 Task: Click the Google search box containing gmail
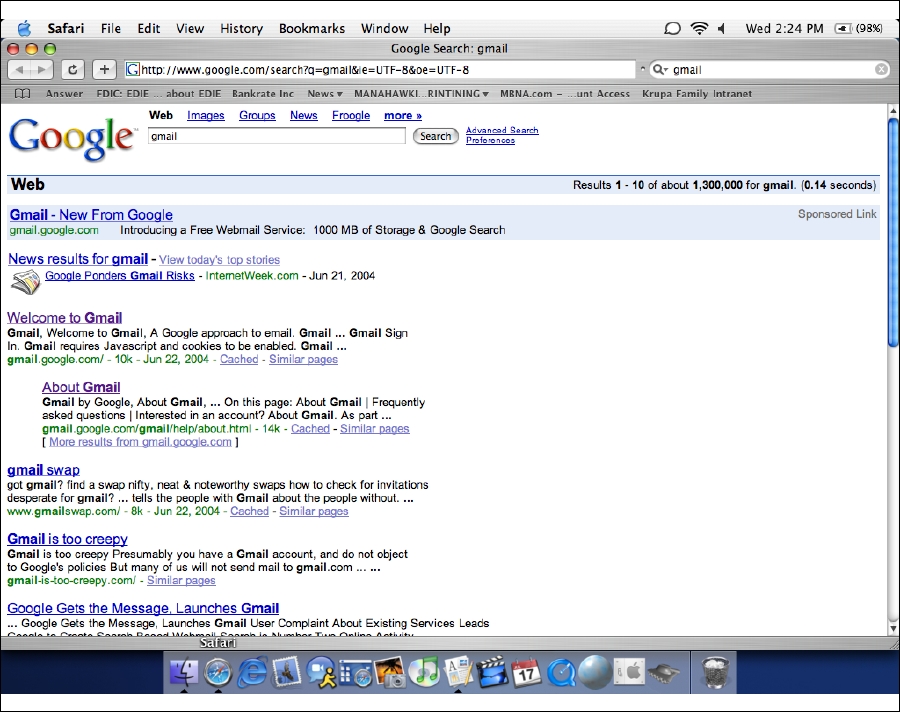(x=277, y=136)
